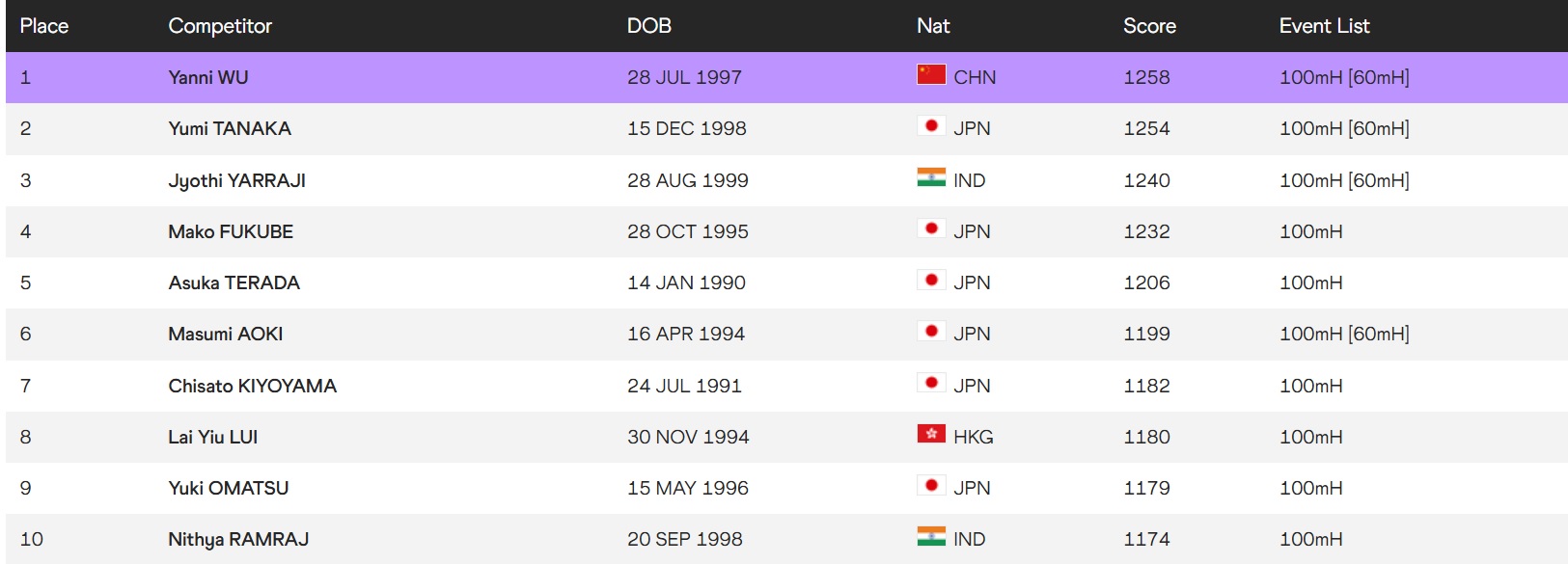Image resolution: width=1568 pixels, height=564 pixels.
Task: Open Lai Yiu LUI's profile
Action: click(x=213, y=438)
